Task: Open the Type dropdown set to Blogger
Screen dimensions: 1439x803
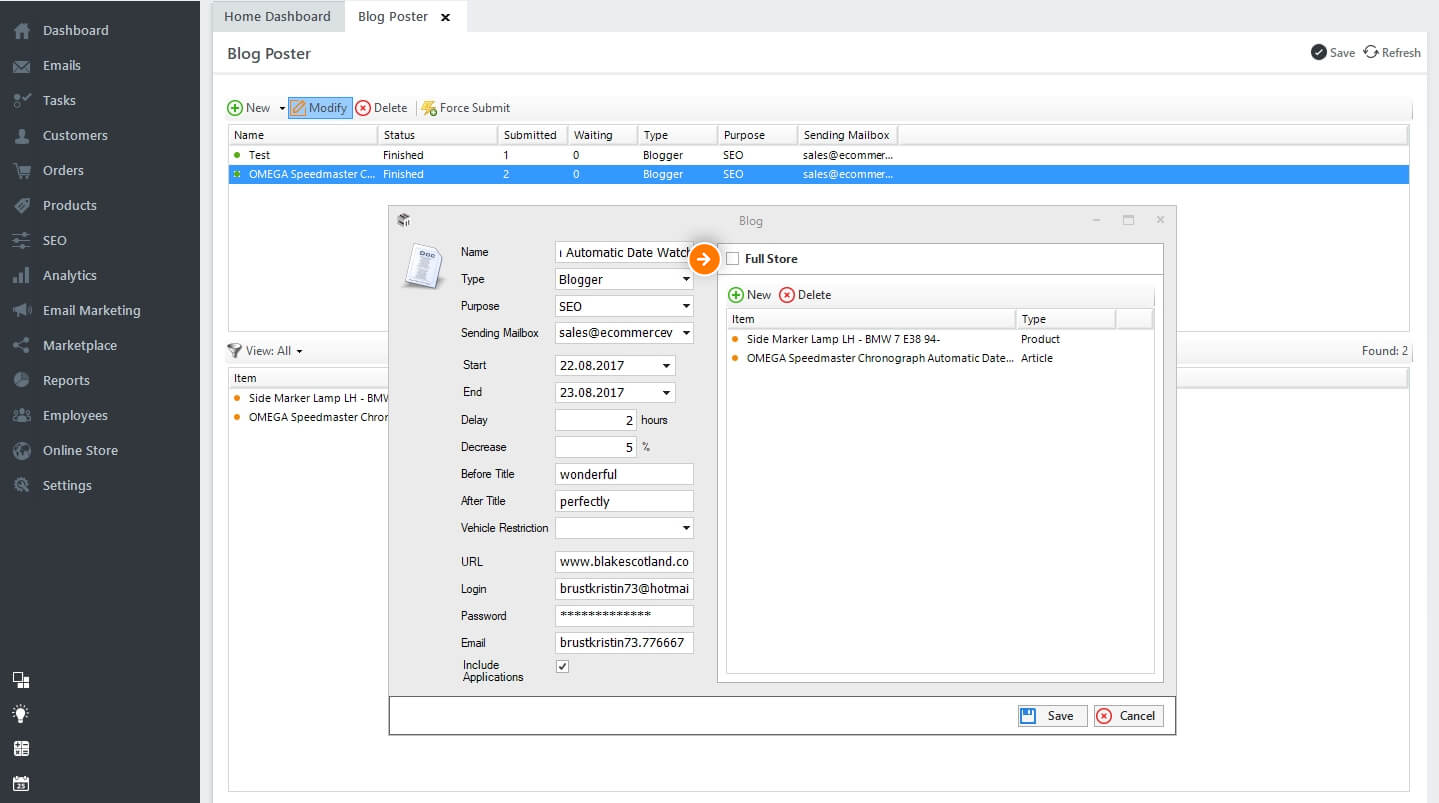Action: coord(624,280)
